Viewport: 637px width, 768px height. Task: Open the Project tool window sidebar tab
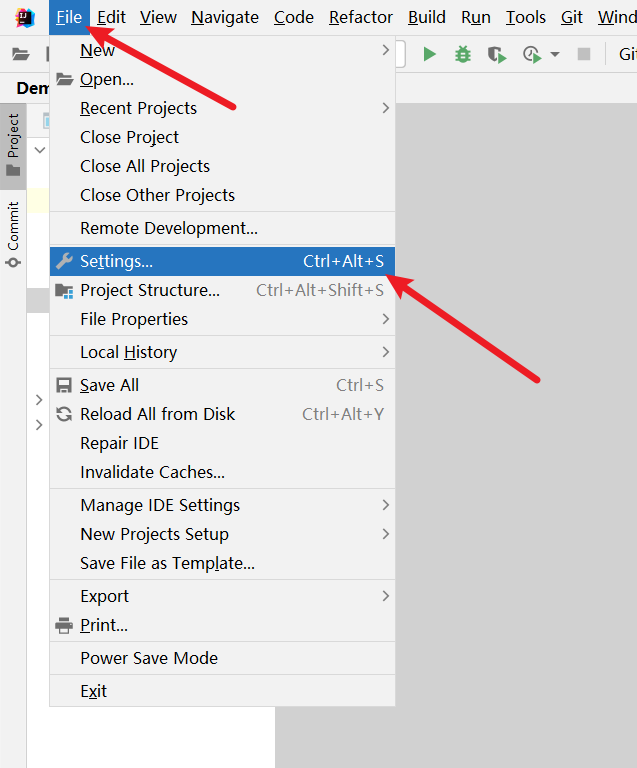[13, 145]
